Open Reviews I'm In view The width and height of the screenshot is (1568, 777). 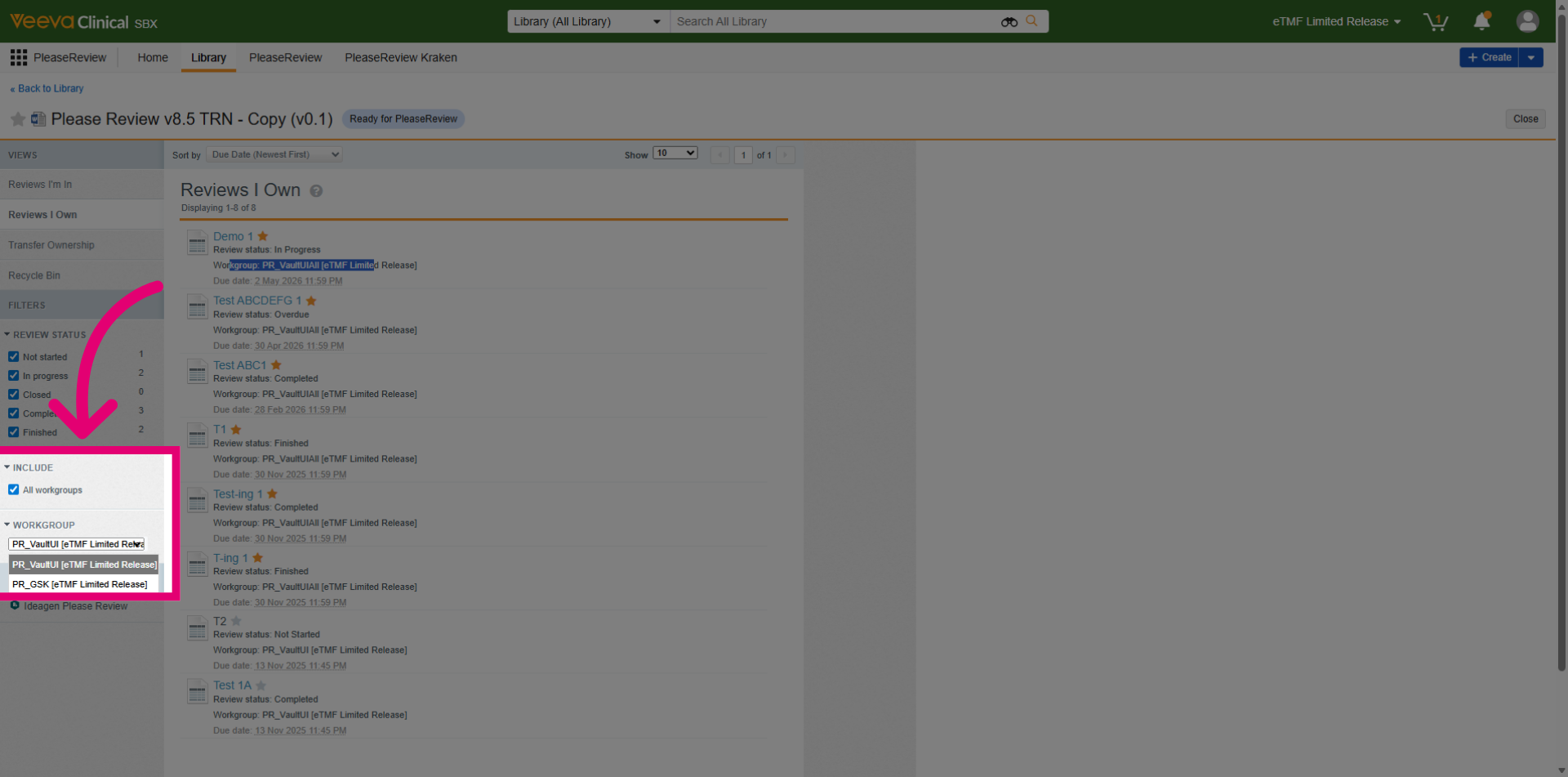82,185
